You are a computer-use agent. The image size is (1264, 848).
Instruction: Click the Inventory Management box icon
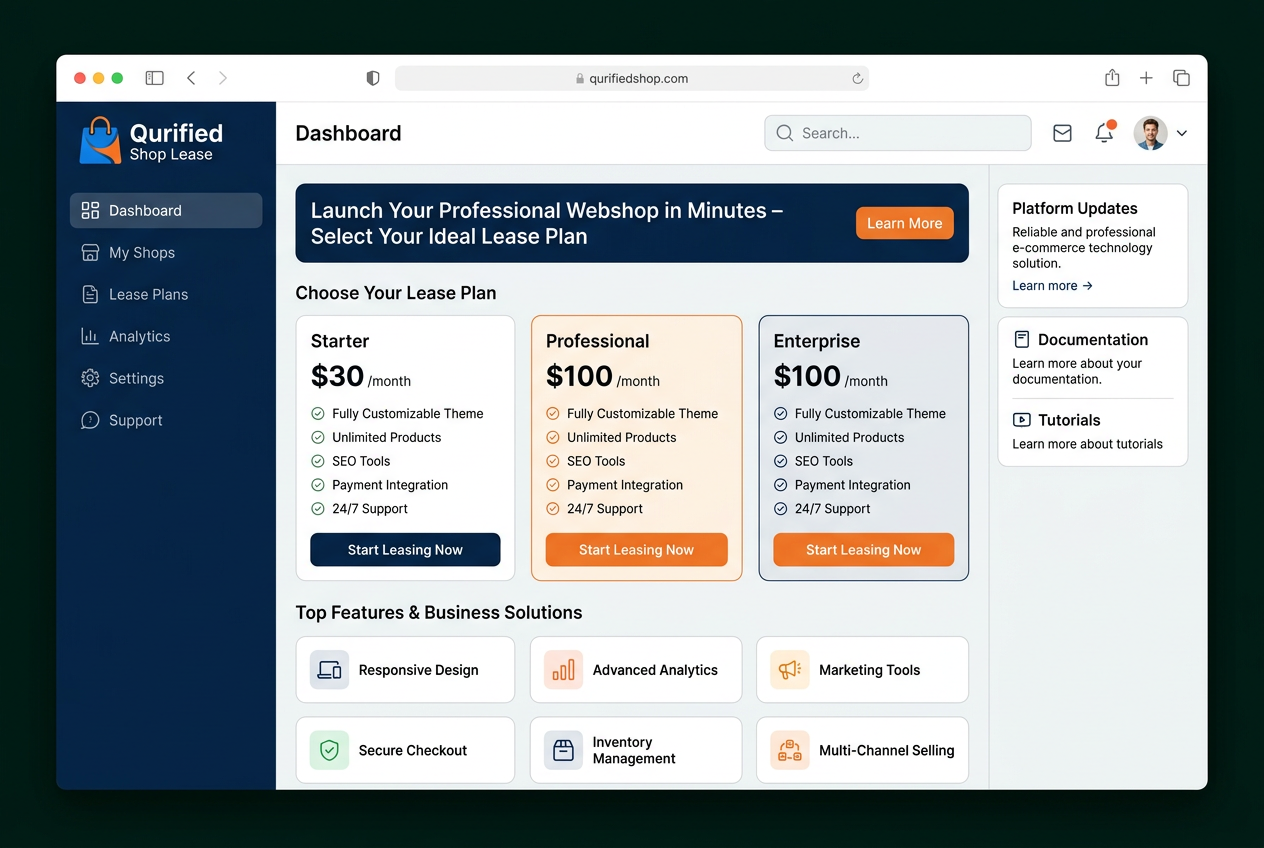[x=564, y=750]
